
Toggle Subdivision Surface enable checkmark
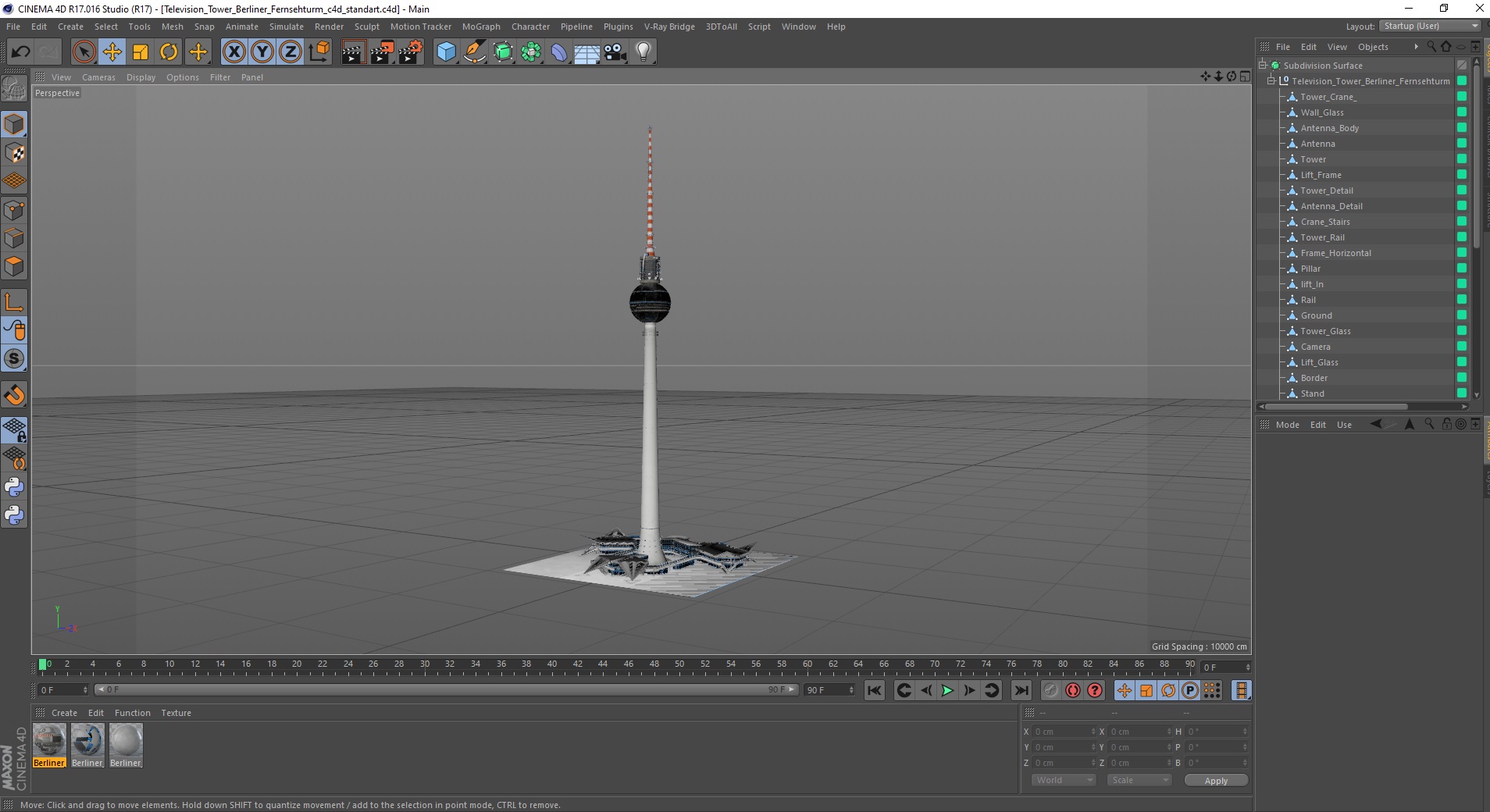[x=1462, y=66]
